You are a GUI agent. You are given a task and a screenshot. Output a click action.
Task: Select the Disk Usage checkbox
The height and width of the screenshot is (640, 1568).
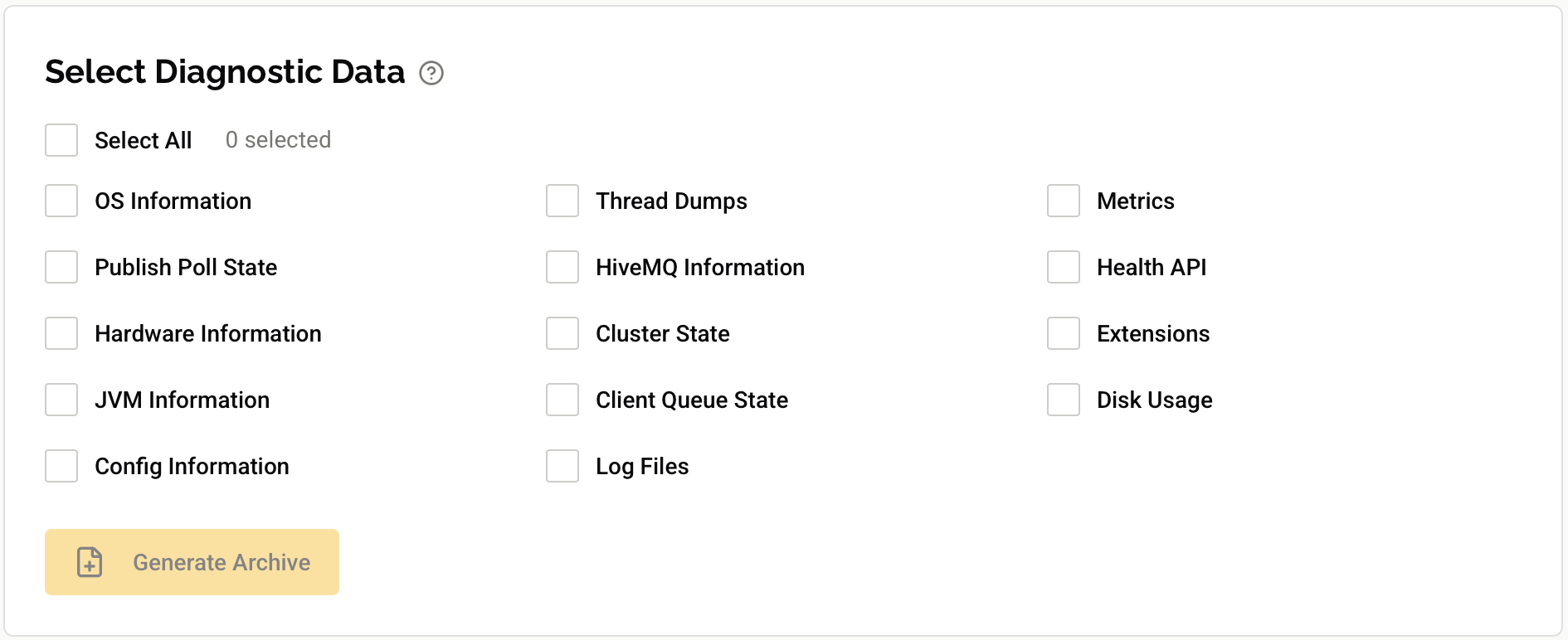(x=1063, y=400)
